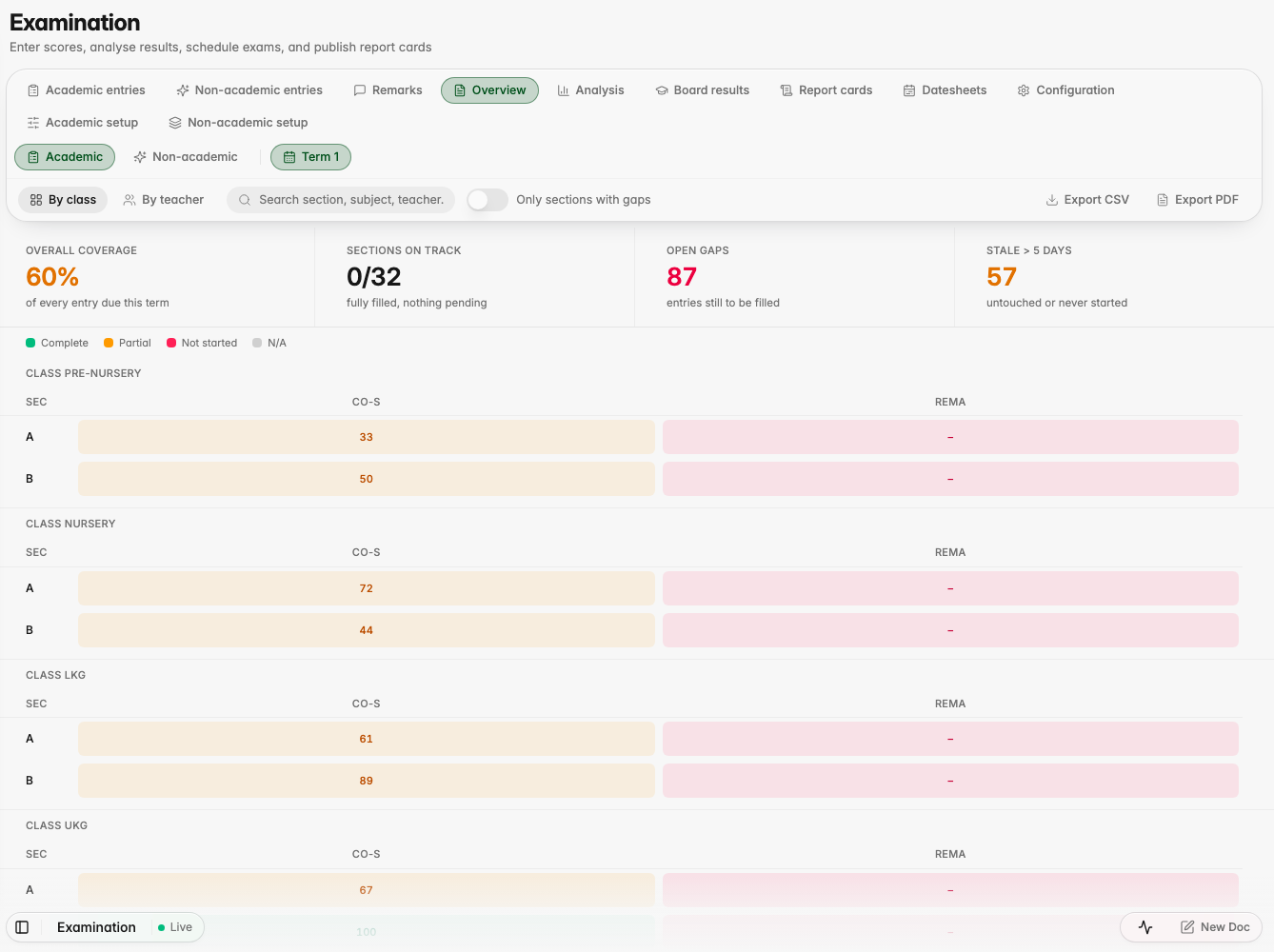Click the speech bubble icon of Remarks

point(360,90)
